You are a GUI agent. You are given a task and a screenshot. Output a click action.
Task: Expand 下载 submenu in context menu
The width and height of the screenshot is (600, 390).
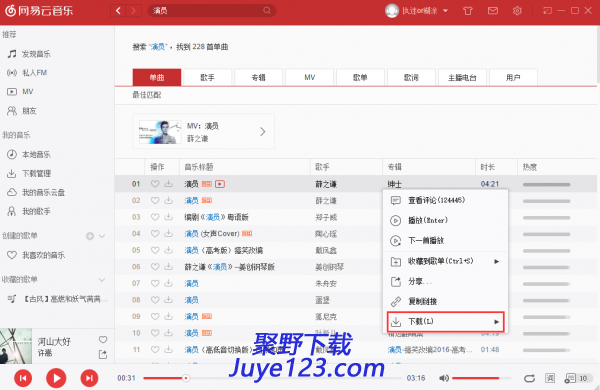coord(445,321)
